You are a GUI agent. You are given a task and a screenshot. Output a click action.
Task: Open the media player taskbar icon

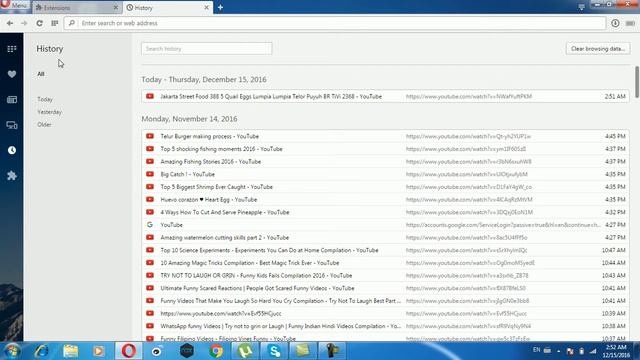[98, 351]
